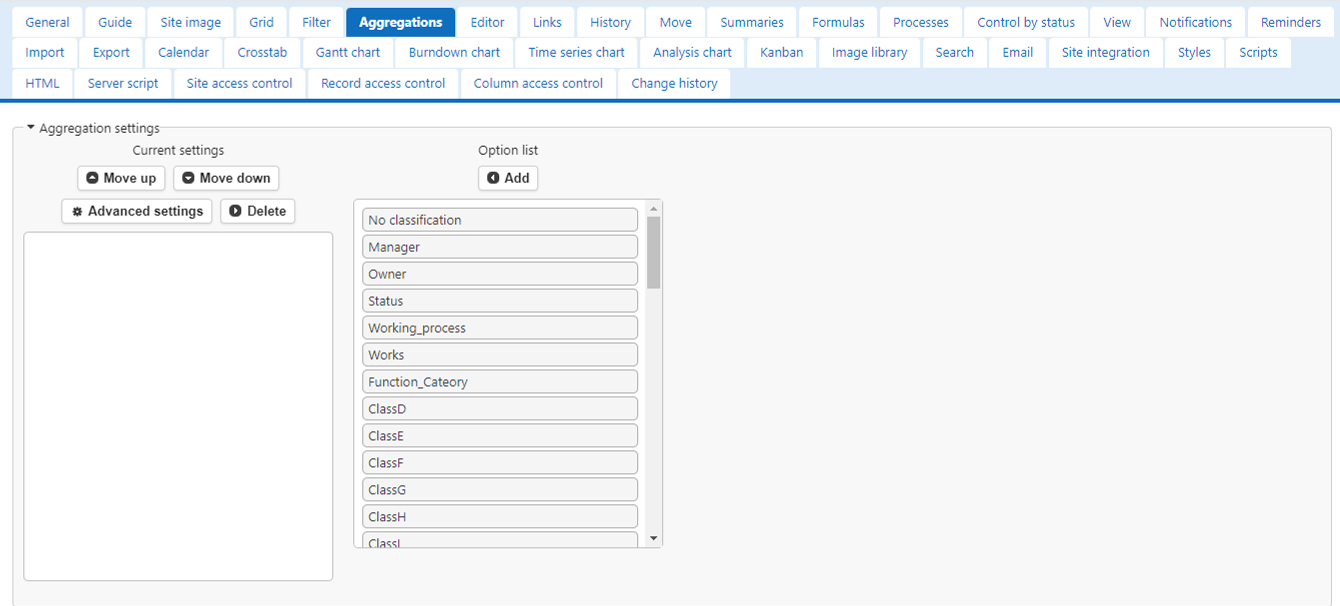The image size is (1340, 606).
Task: Select "No classification" in the option list
Action: click(500, 220)
